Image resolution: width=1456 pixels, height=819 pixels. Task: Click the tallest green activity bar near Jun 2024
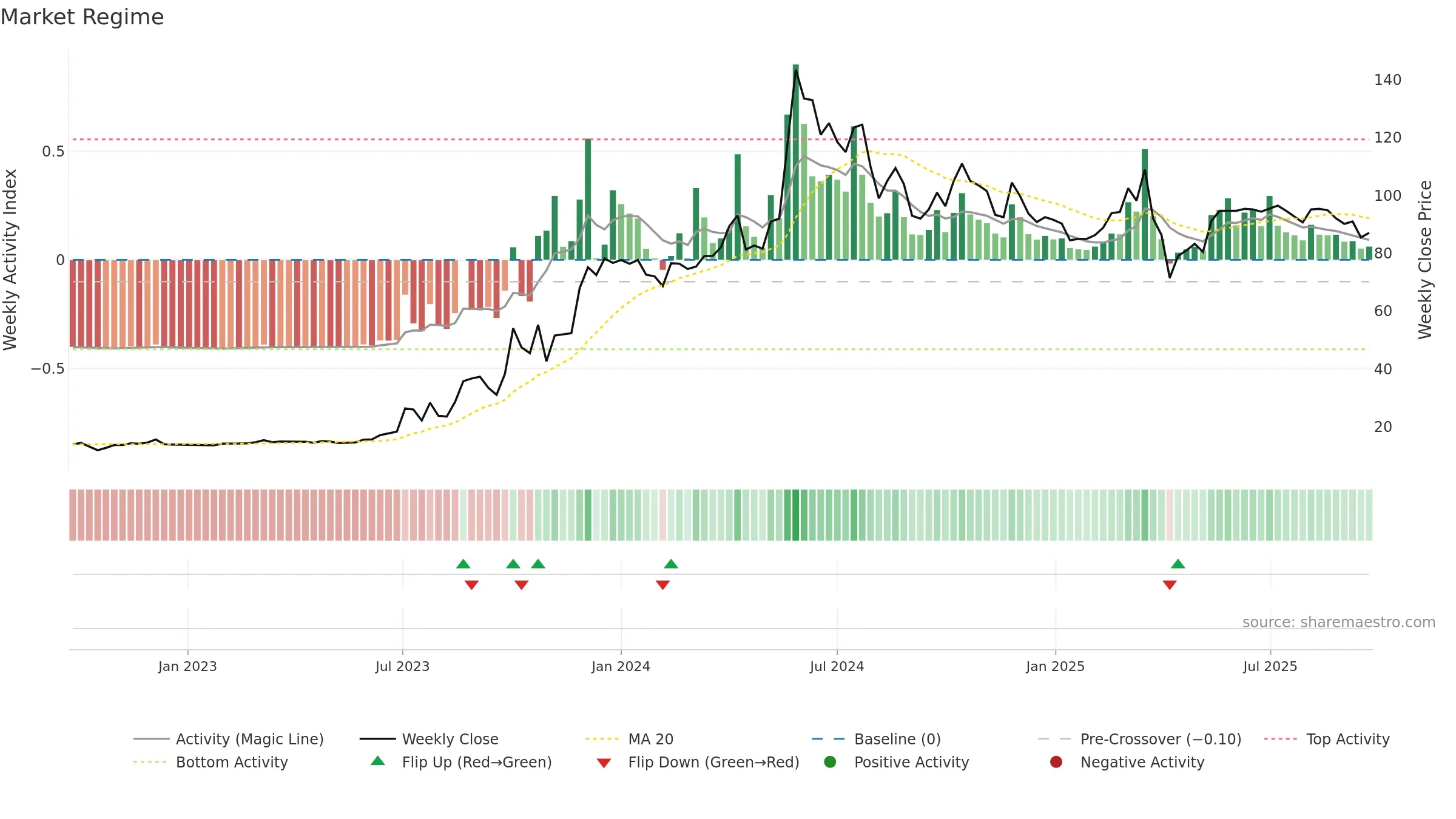(795, 162)
